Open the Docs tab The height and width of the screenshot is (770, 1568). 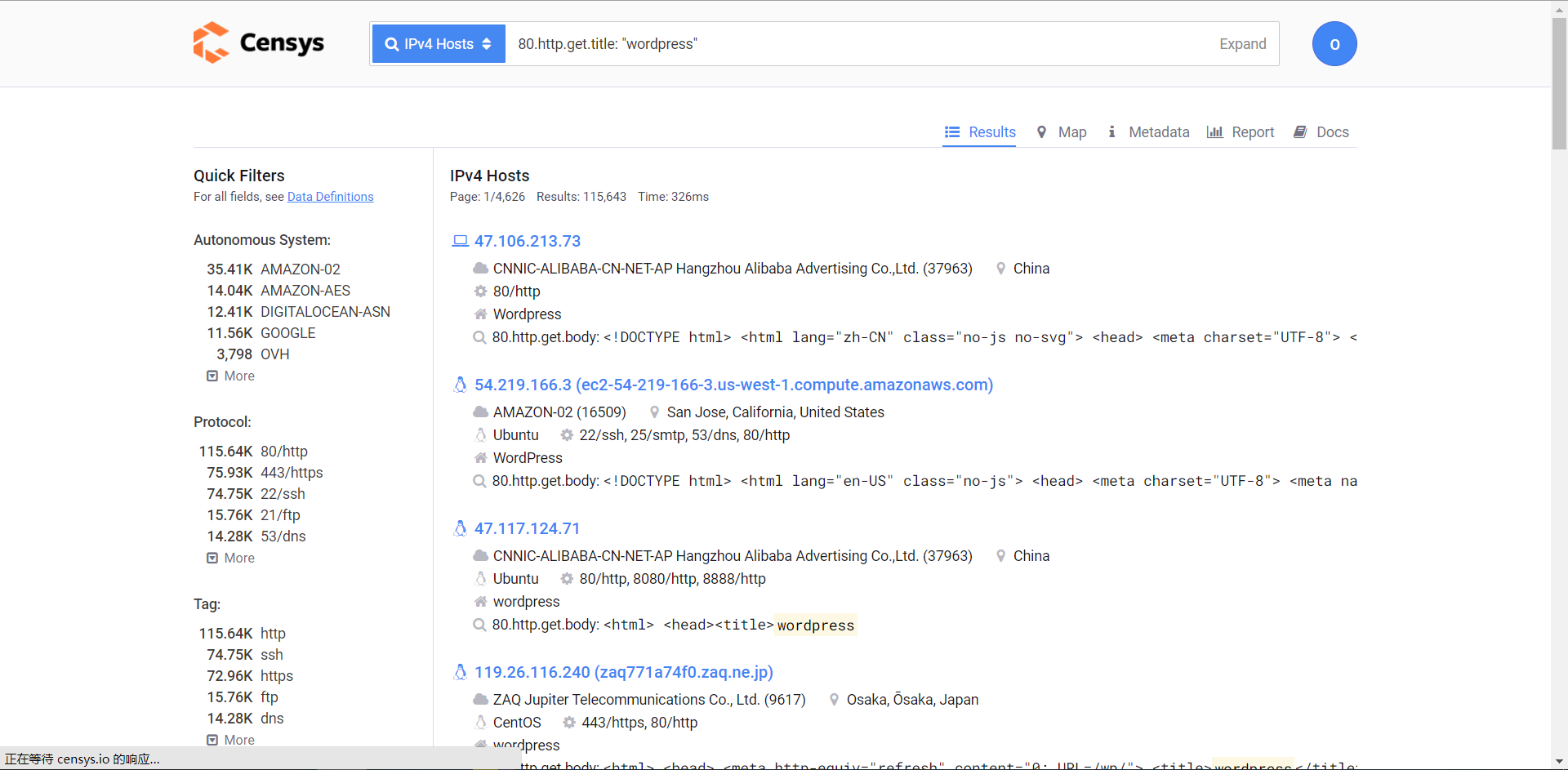point(1321,132)
